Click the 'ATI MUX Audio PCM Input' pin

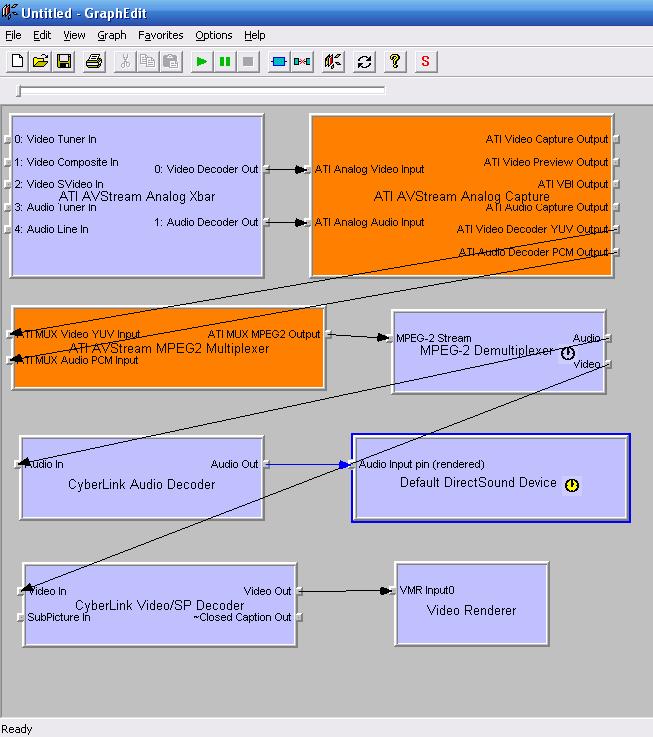78,361
